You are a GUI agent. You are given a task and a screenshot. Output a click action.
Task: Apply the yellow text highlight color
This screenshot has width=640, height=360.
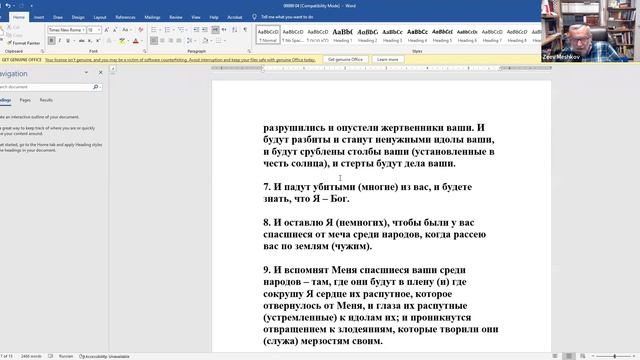[122, 41]
